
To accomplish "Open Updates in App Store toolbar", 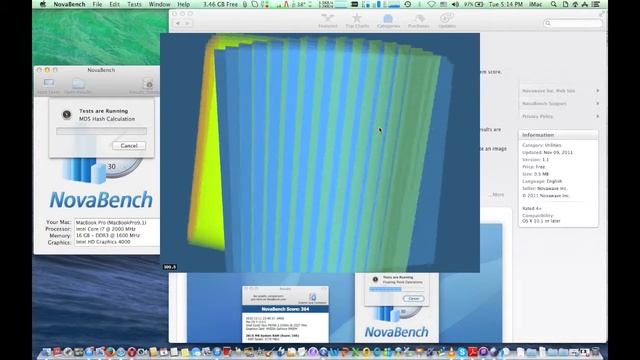I will [447, 21].
